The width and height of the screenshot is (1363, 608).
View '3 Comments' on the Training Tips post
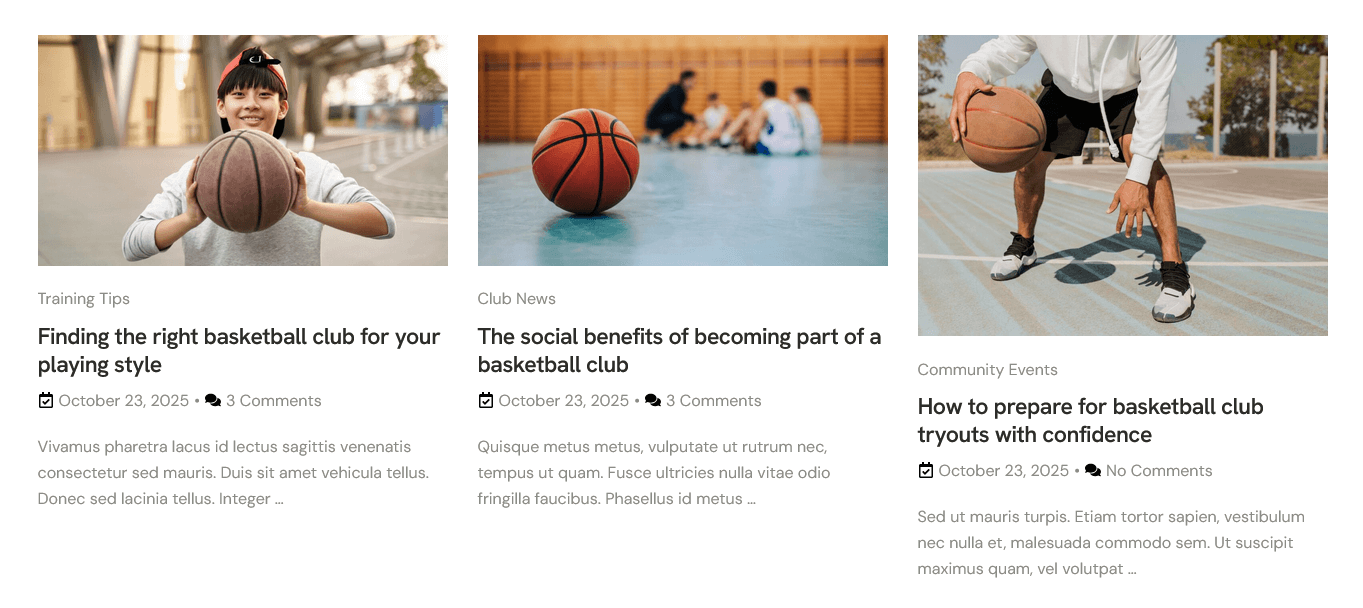click(273, 401)
